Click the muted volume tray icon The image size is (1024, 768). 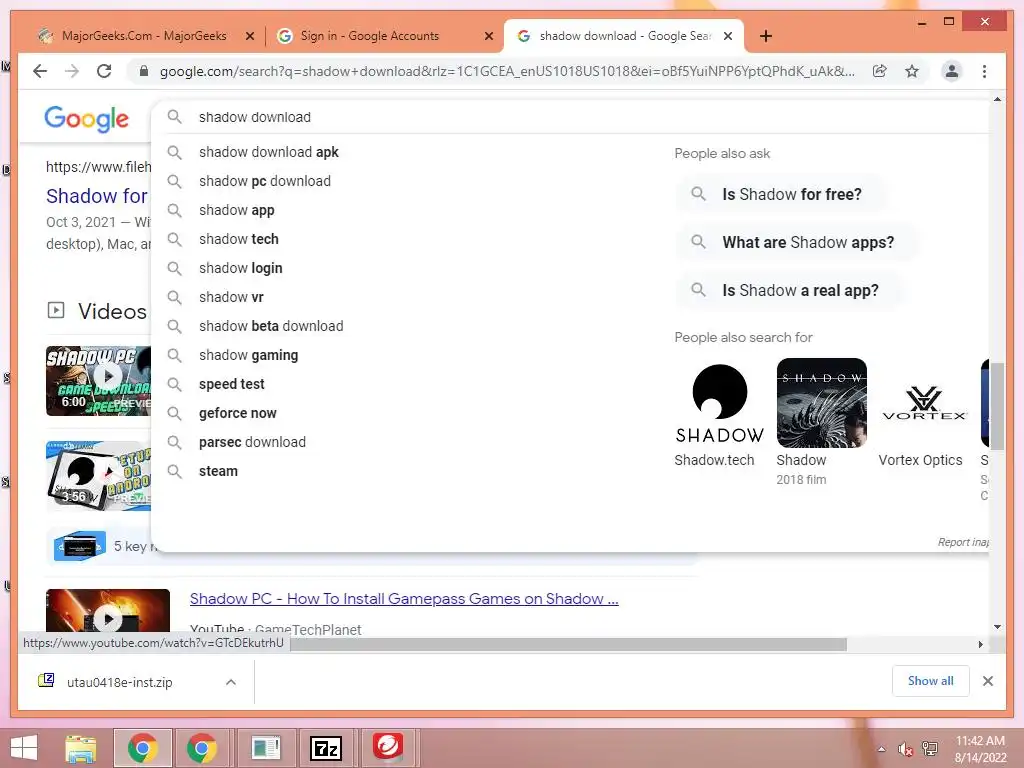[x=905, y=749]
